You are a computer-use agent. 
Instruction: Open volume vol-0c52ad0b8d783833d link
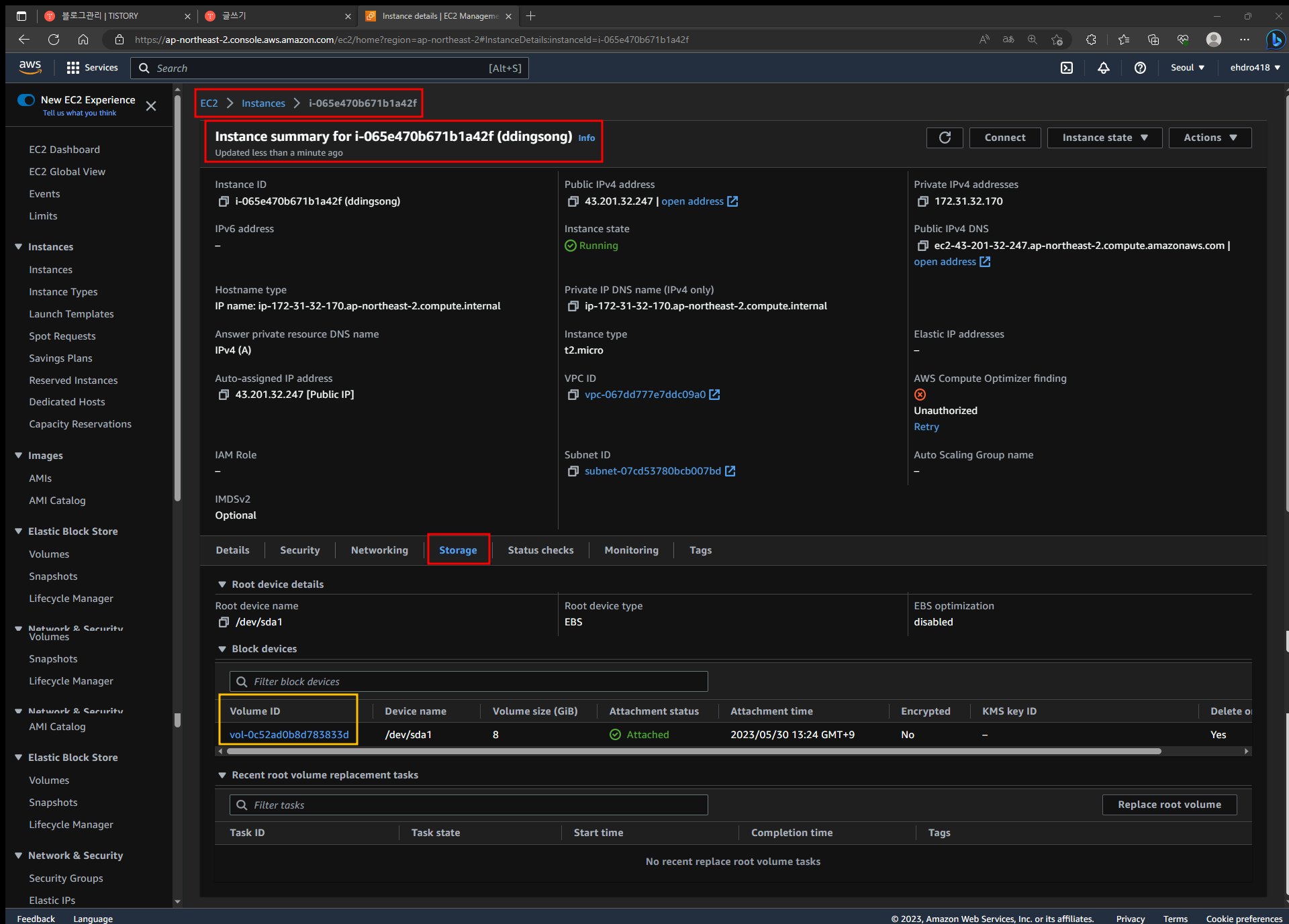[289, 735]
